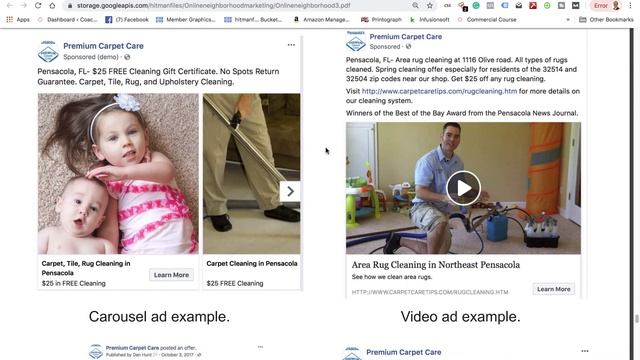Open the tag extension with badge 2
Screen dimensions: 640x360
tap(462, 6)
